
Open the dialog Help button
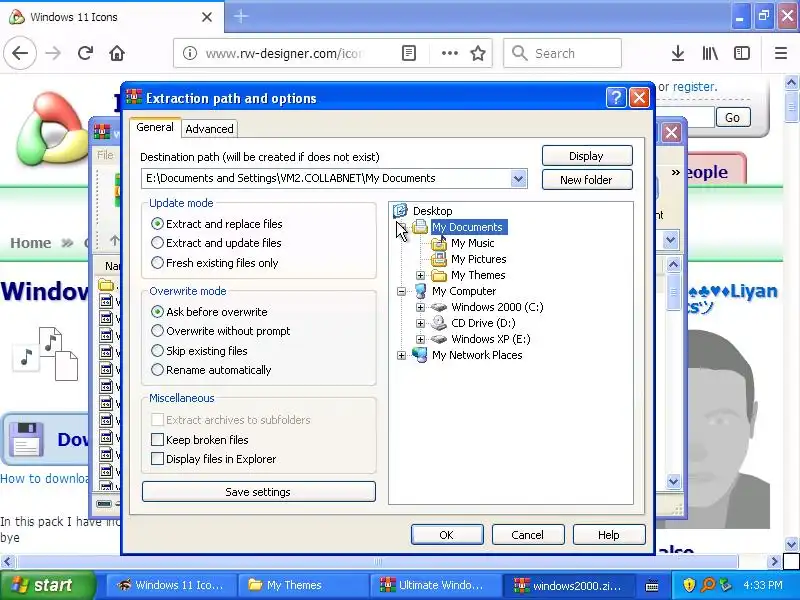point(609,535)
